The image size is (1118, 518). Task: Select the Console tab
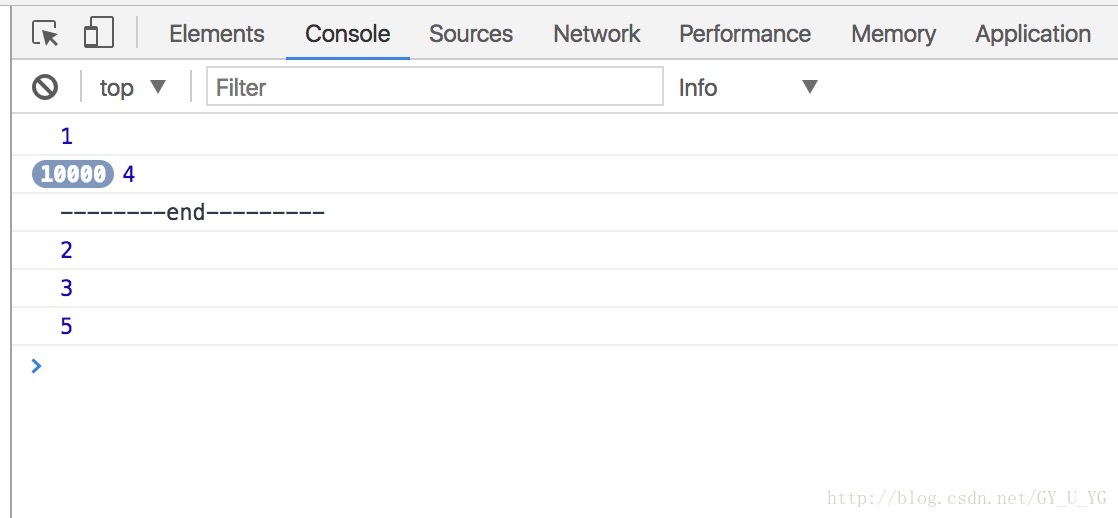pyautogui.click(x=348, y=34)
